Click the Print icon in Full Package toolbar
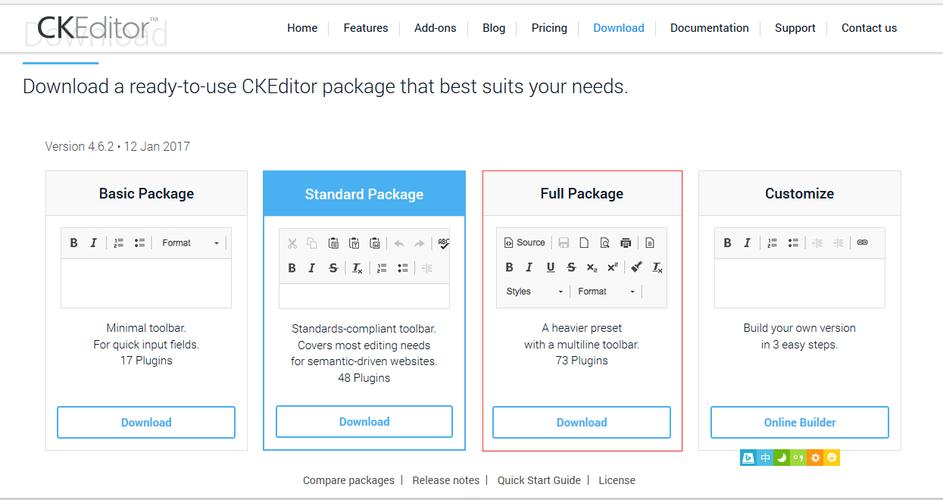 coord(626,242)
